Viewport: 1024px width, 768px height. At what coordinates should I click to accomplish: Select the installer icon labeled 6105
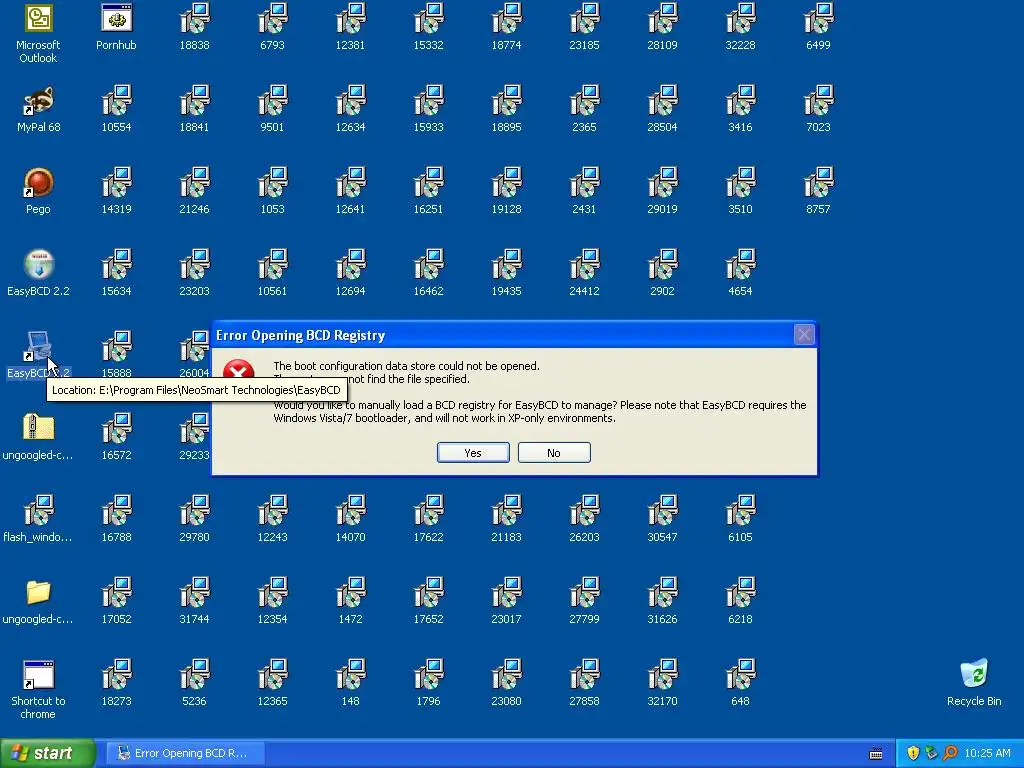click(x=741, y=510)
